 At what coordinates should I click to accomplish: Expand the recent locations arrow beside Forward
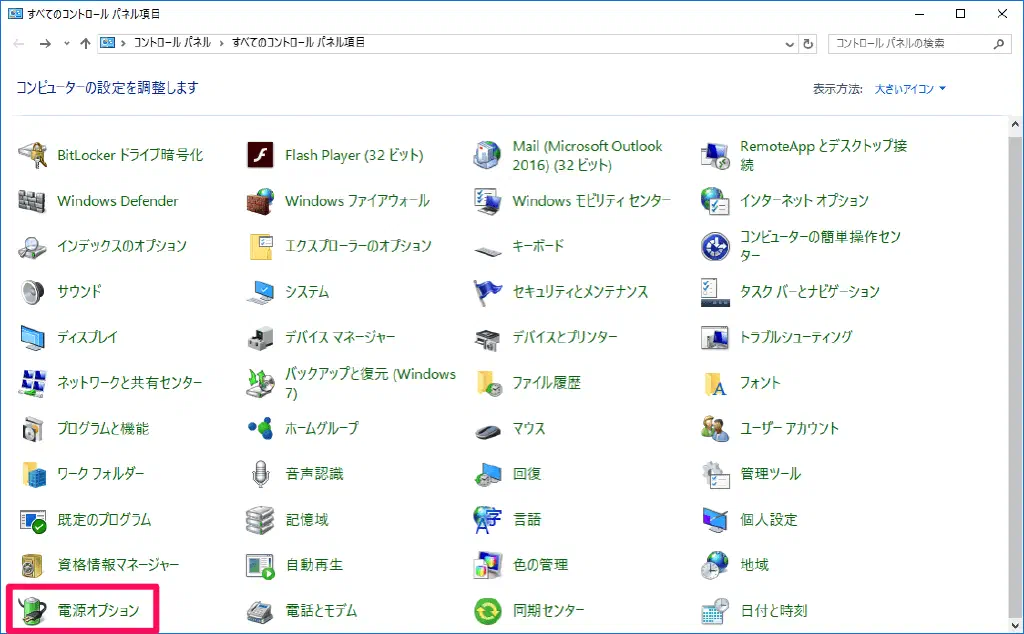[x=67, y=44]
